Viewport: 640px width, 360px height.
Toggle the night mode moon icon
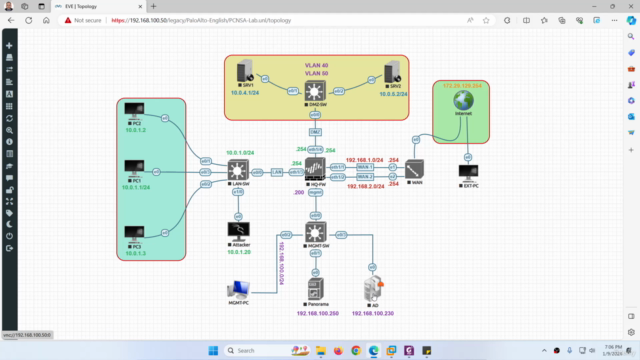click(9, 224)
